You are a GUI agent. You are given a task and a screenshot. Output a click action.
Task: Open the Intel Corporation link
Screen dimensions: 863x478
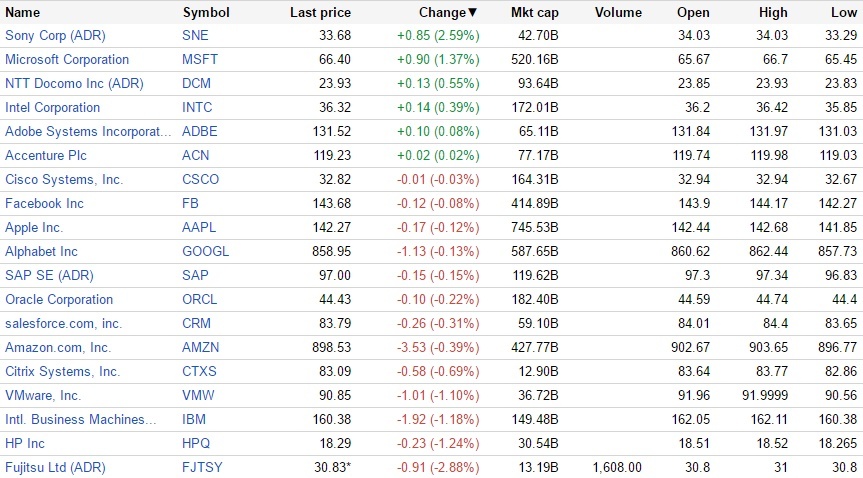pyautogui.click(x=53, y=108)
